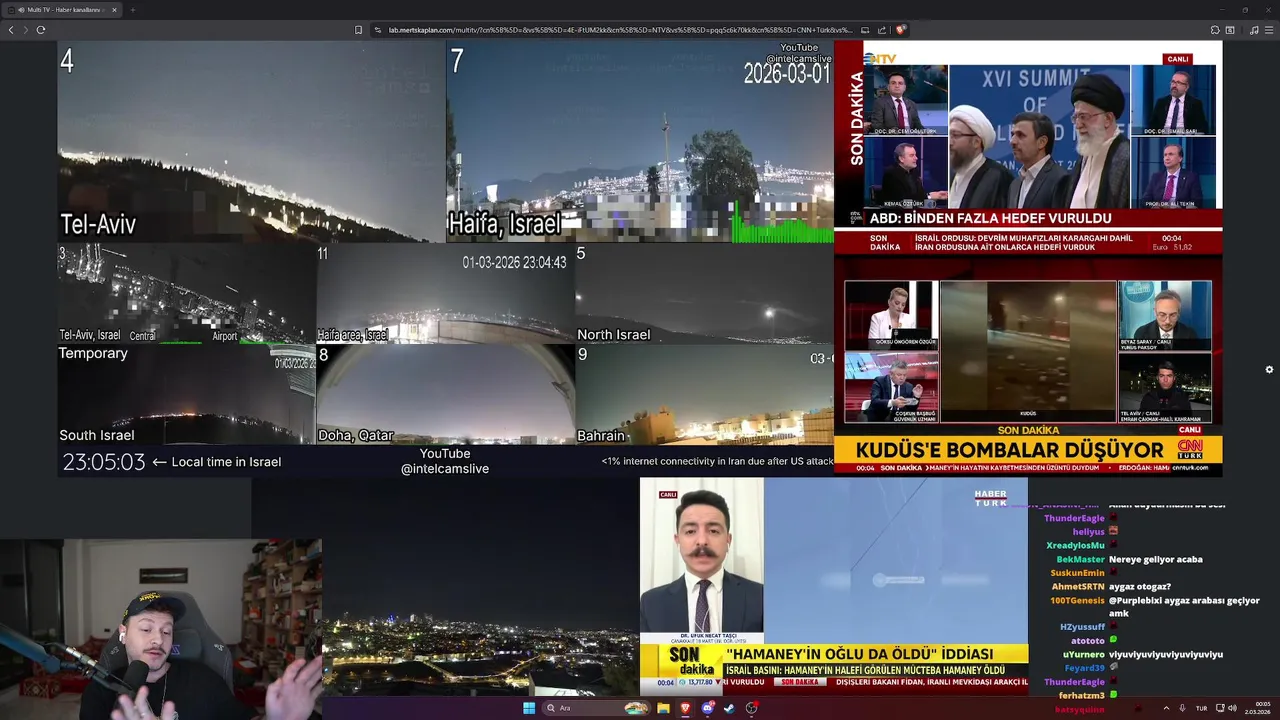The image size is (1280, 720).
Task: Switch the TUR keyboard language indicator
Action: pyautogui.click(x=1201, y=708)
